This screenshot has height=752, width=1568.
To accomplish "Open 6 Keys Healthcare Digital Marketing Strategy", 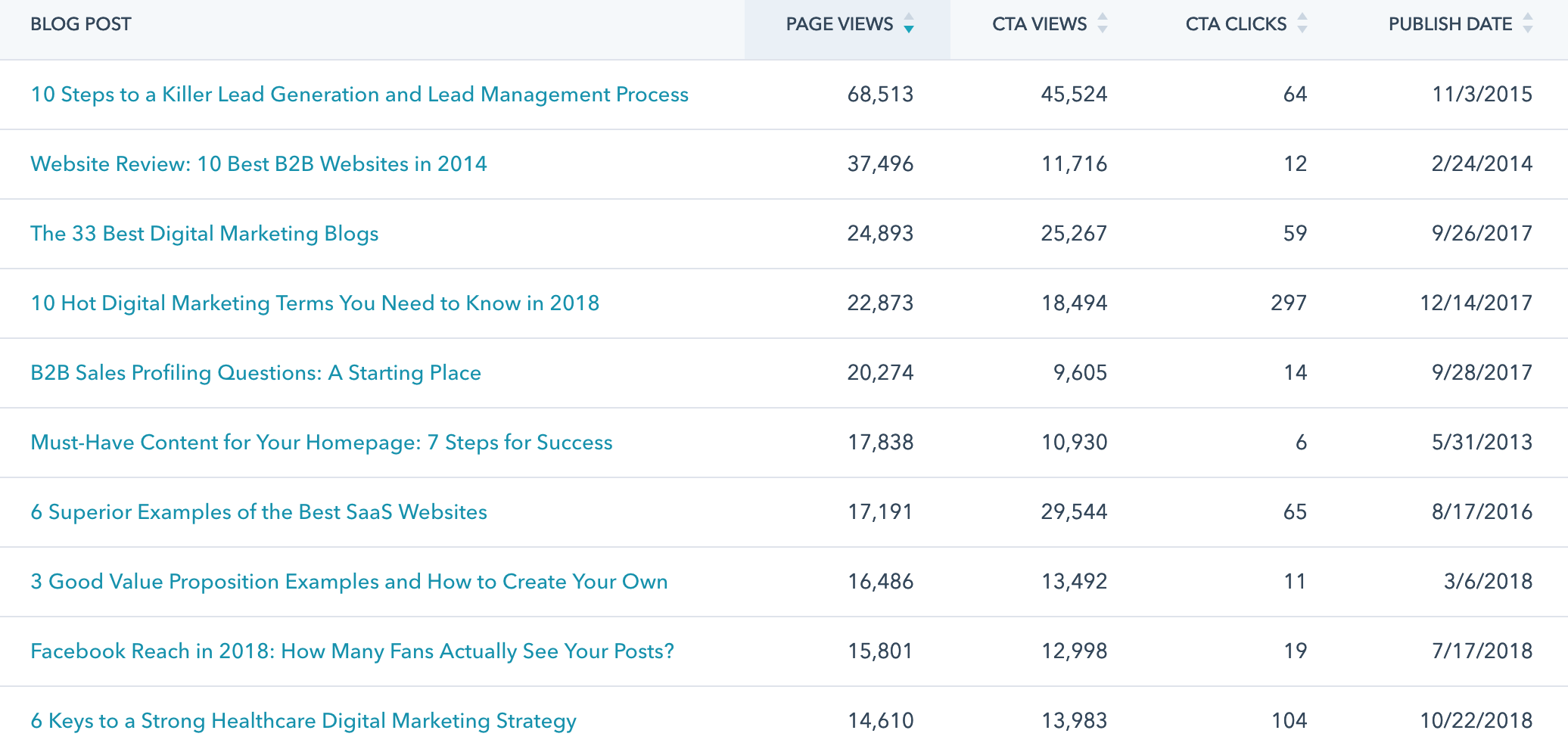I will pos(303,721).
